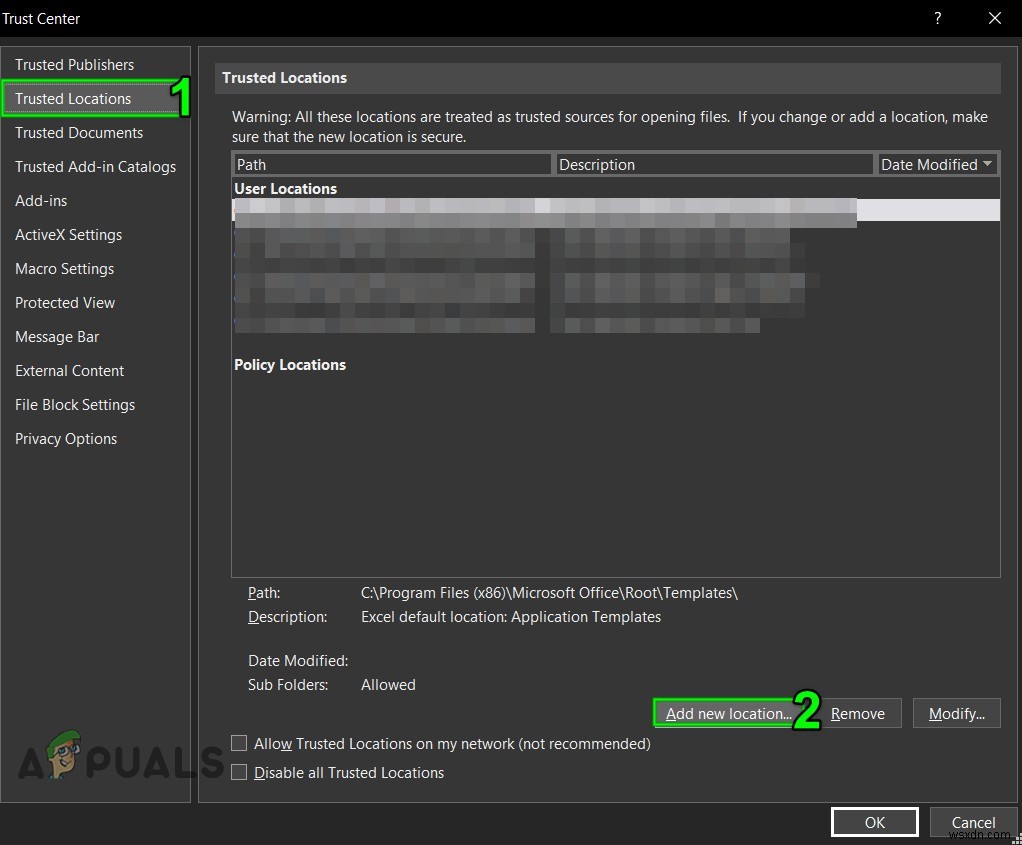Confirm with the OK button
The width and height of the screenshot is (1022, 845).
pyautogui.click(x=875, y=822)
